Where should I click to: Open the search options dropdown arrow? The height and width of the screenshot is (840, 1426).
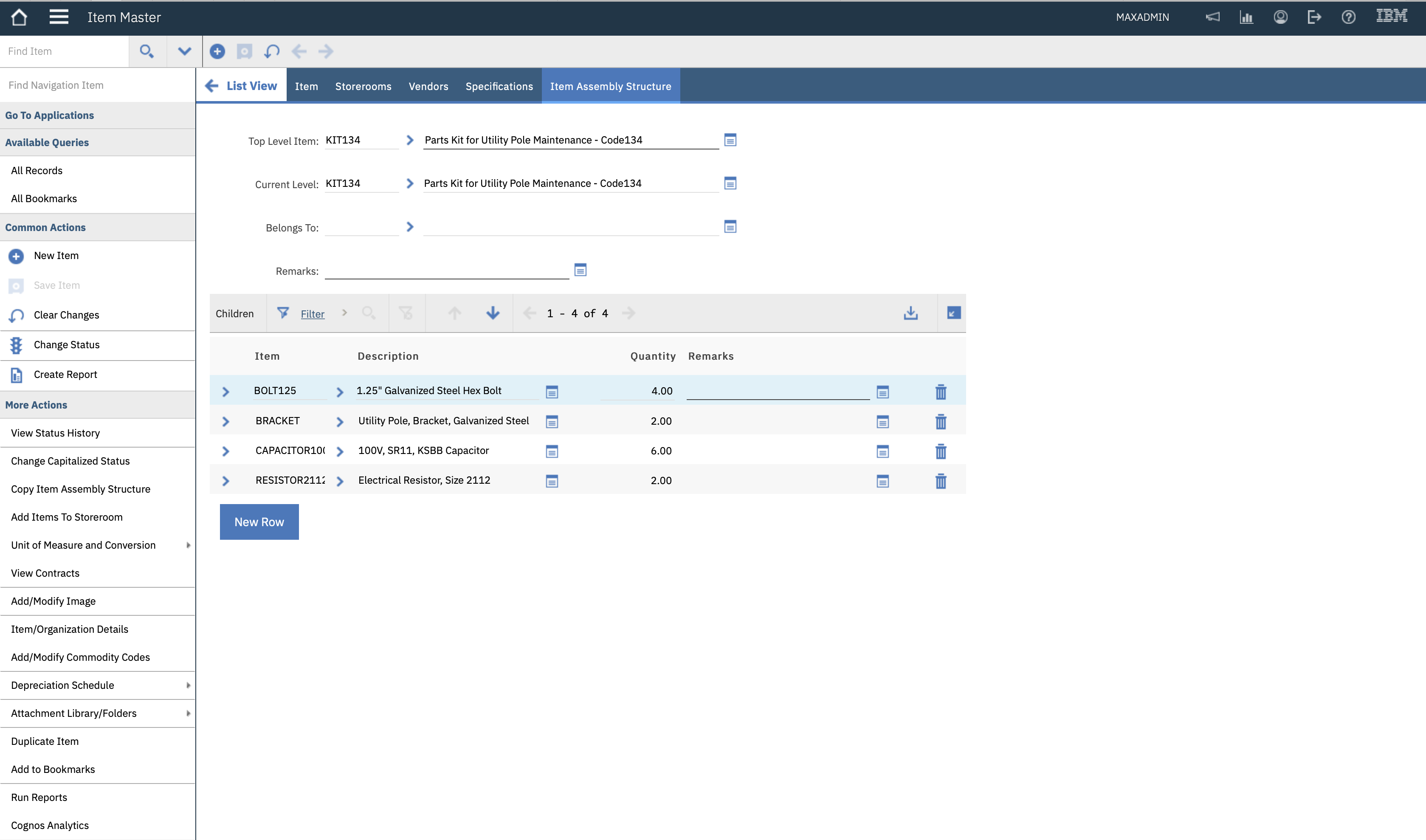pyautogui.click(x=184, y=51)
